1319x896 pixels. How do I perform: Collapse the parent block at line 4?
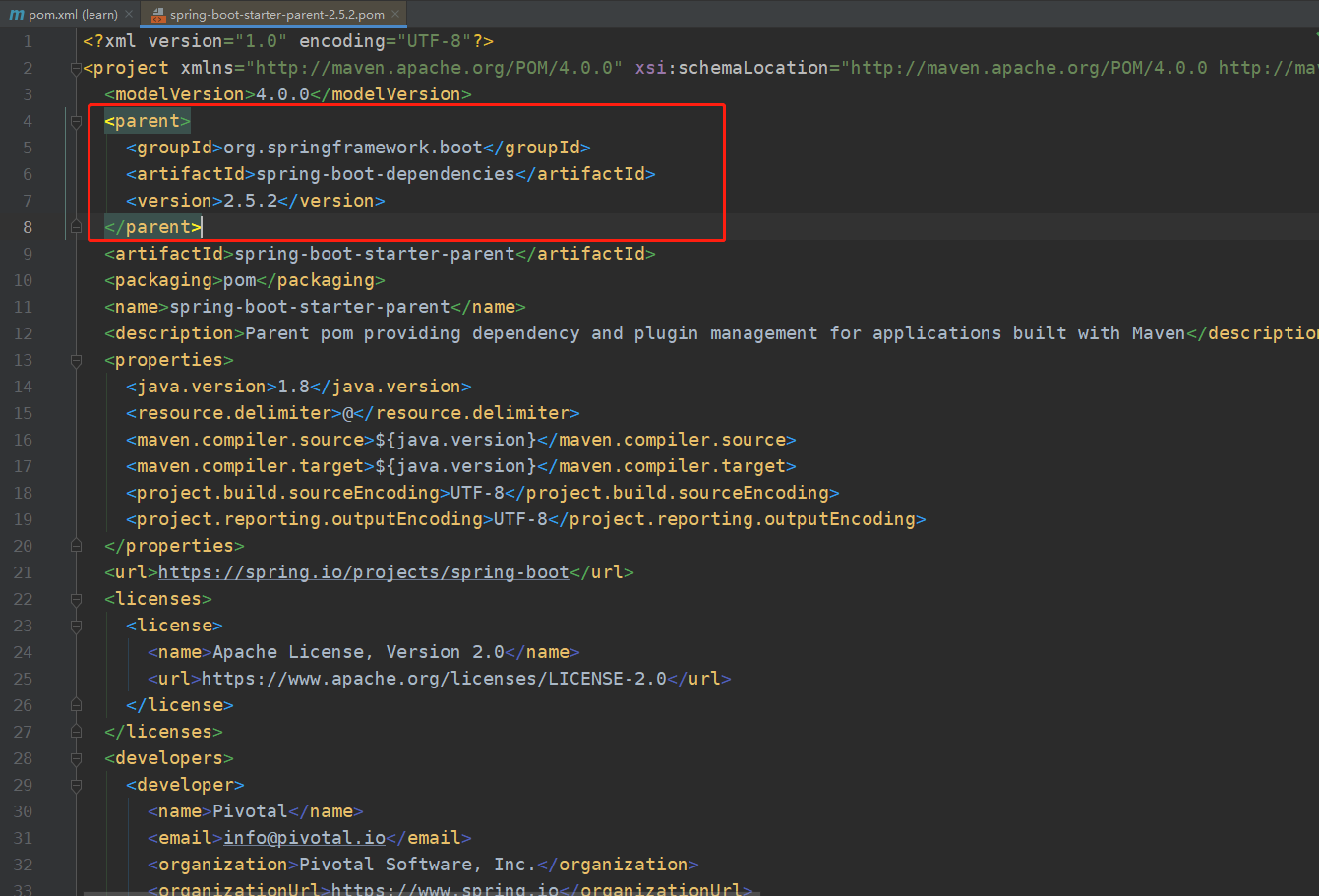tap(76, 121)
